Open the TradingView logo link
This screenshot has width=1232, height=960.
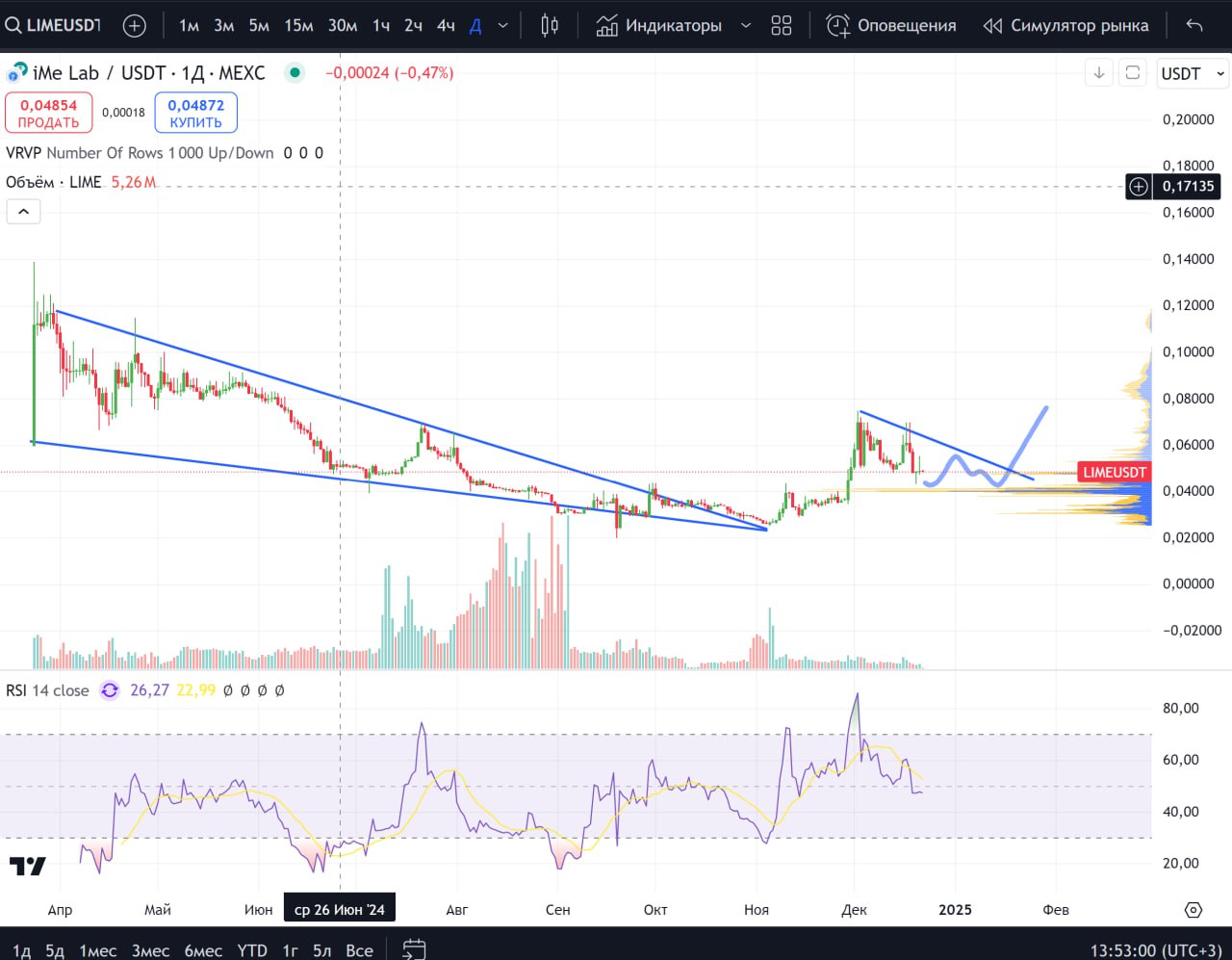click(x=27, y=867)
